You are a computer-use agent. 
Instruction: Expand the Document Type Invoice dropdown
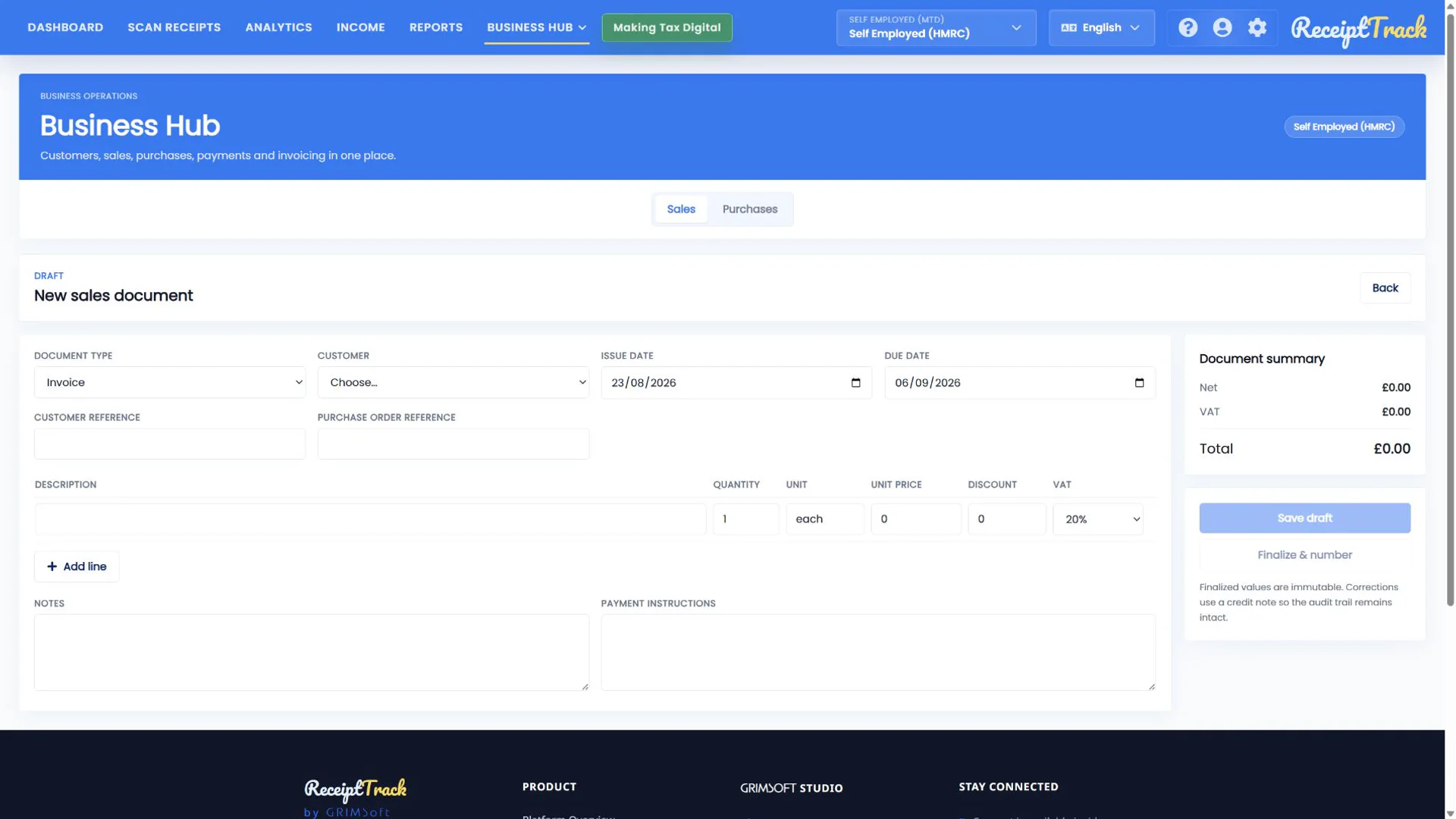(x=170, y=382)
